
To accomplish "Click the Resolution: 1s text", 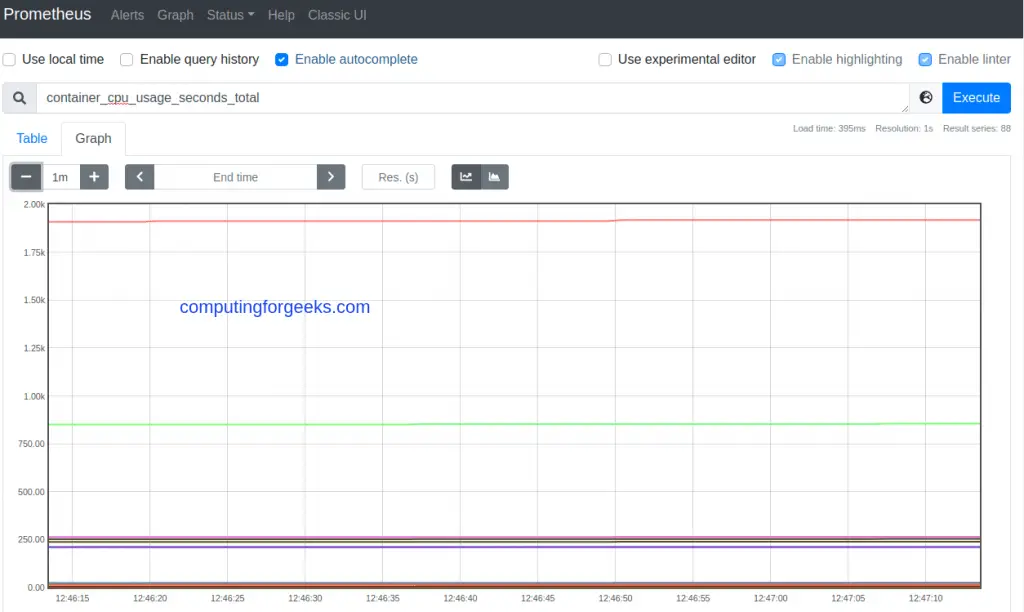I will click(904, 129).
